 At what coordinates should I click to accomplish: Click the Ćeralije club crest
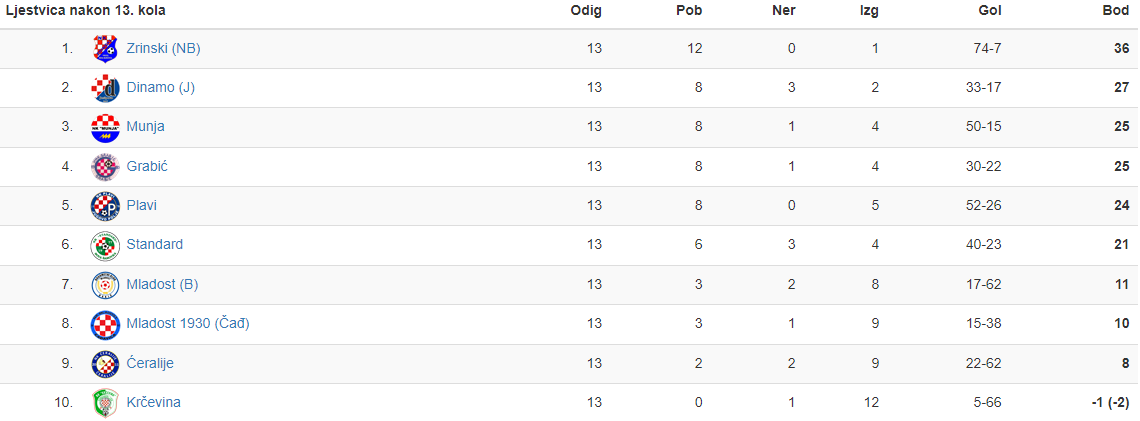105,363
